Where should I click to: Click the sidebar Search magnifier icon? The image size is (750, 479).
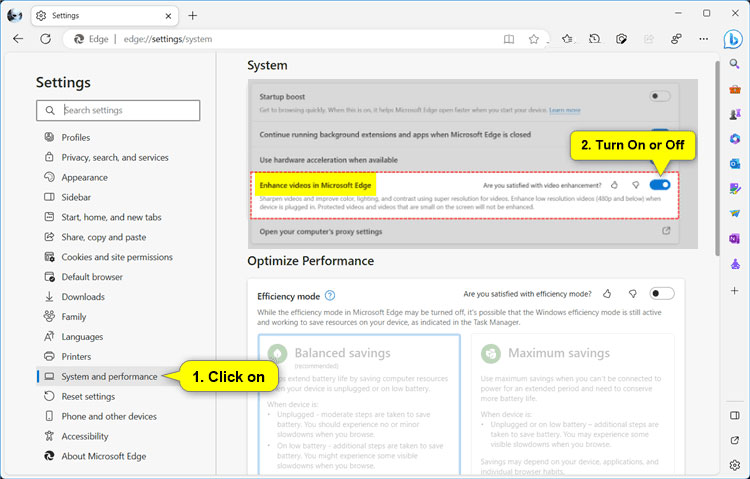tap(735, 64)
